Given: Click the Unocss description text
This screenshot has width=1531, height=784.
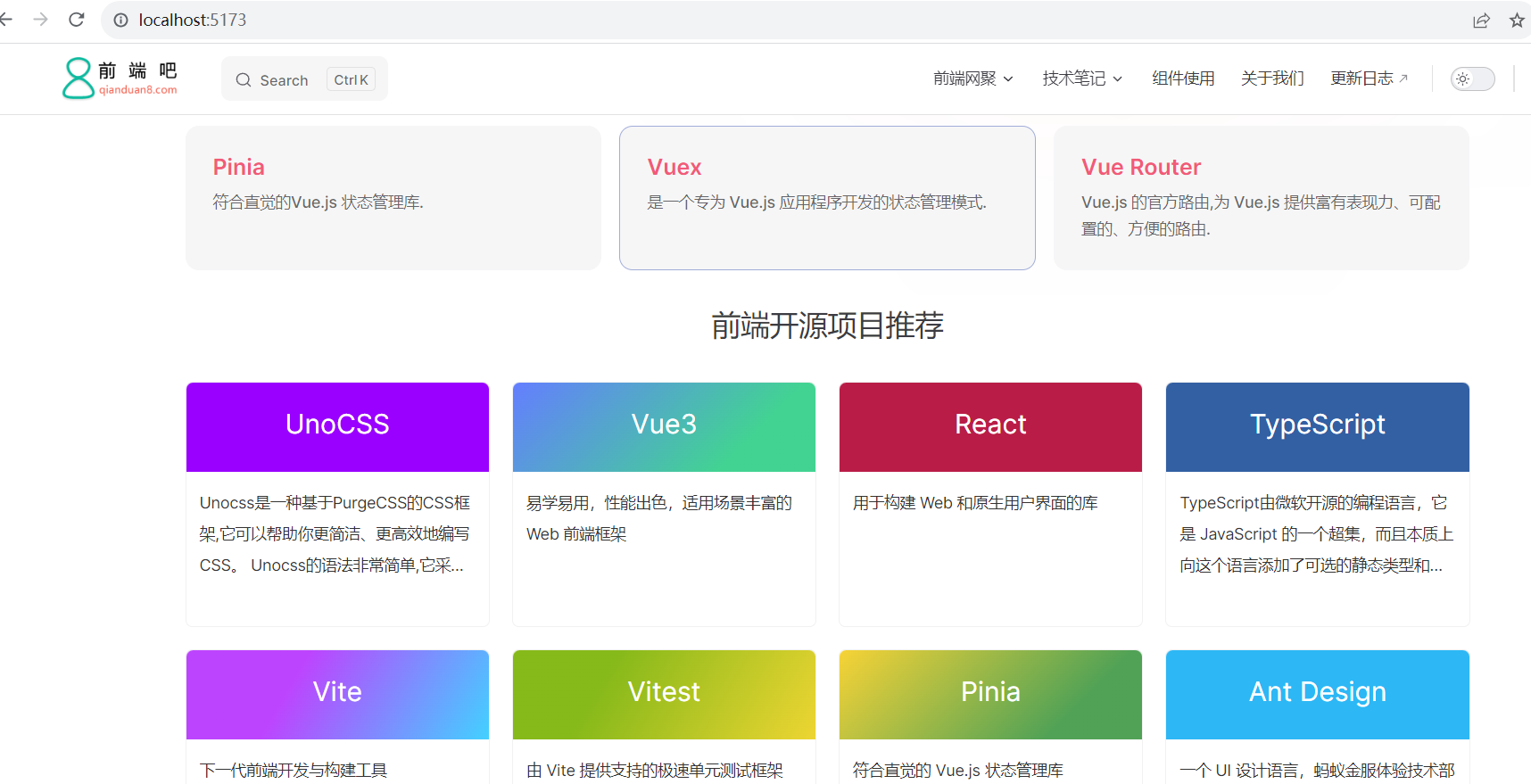Looking at the screenshot, I should tap(335, 534).
